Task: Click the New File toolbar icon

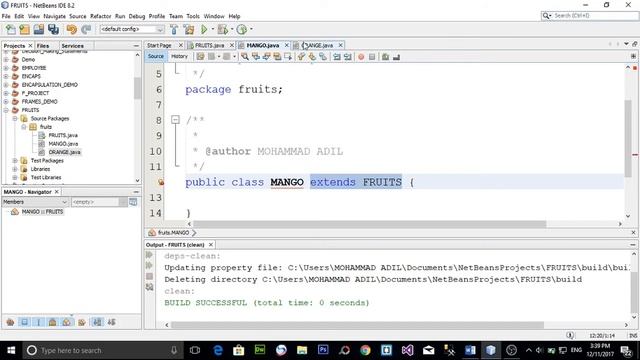Action: tap(11, 29)
